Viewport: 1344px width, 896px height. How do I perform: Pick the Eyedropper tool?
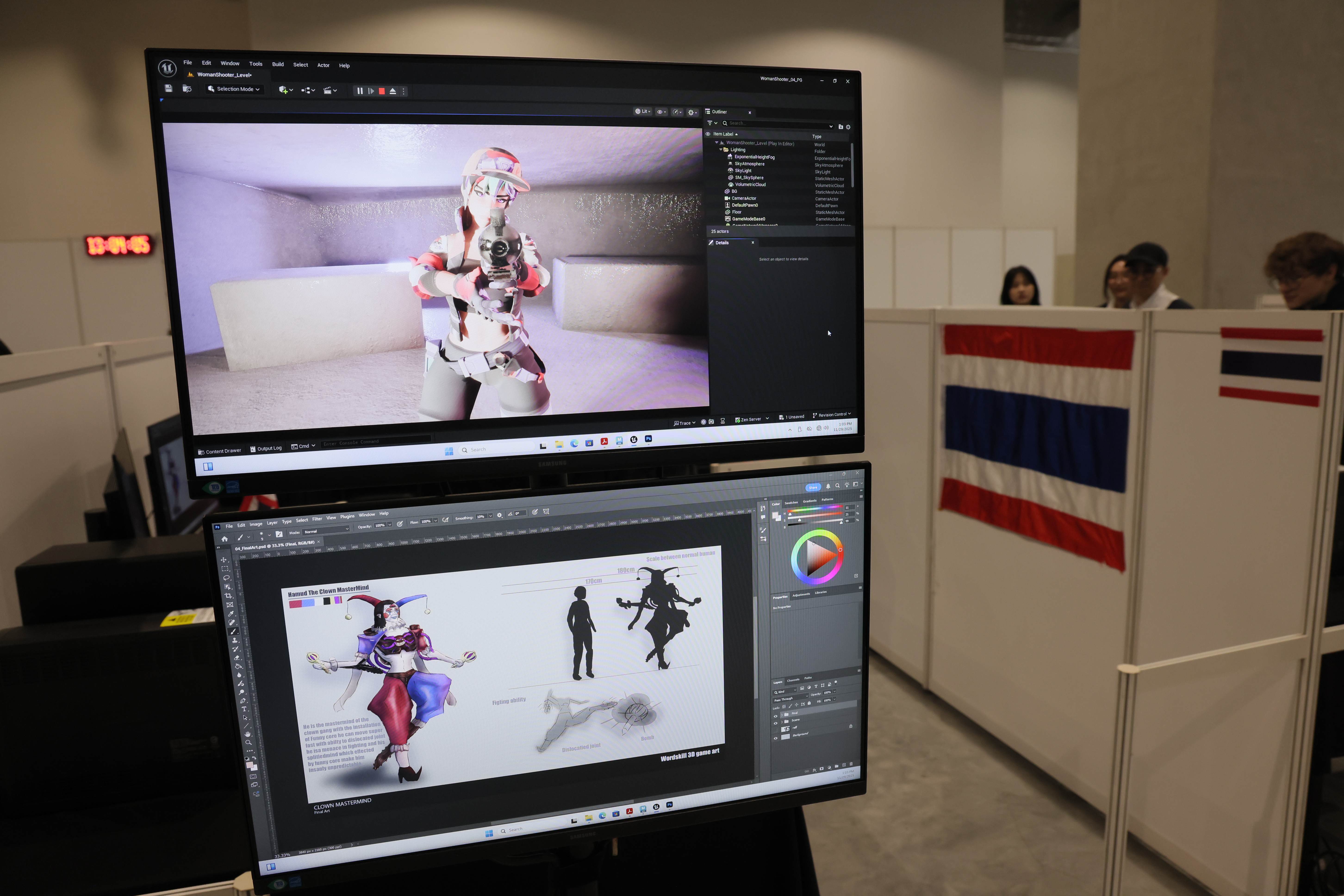pyautogui.click(x=231, y=614)
